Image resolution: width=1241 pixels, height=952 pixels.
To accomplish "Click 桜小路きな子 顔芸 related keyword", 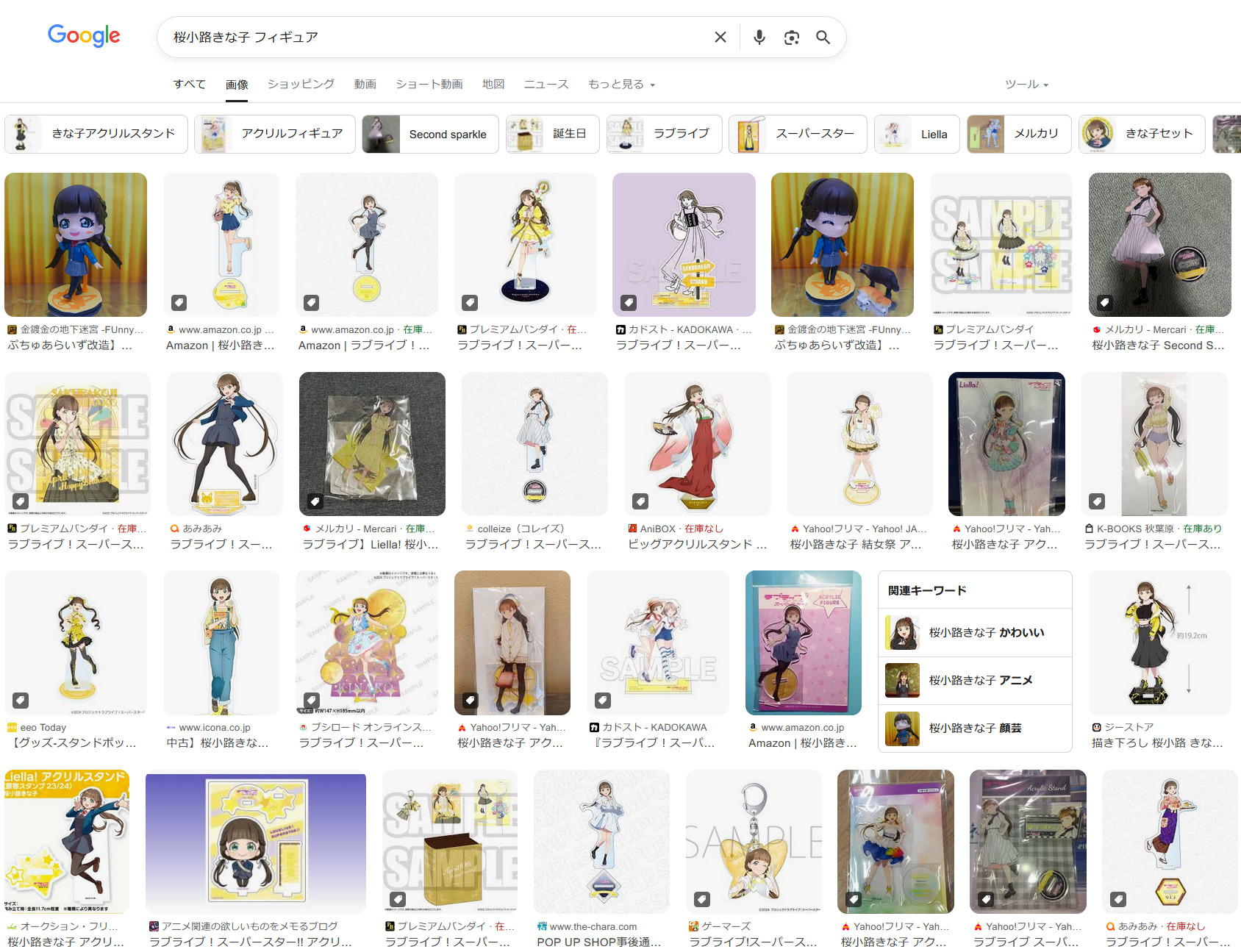I will tap(975, 728).
